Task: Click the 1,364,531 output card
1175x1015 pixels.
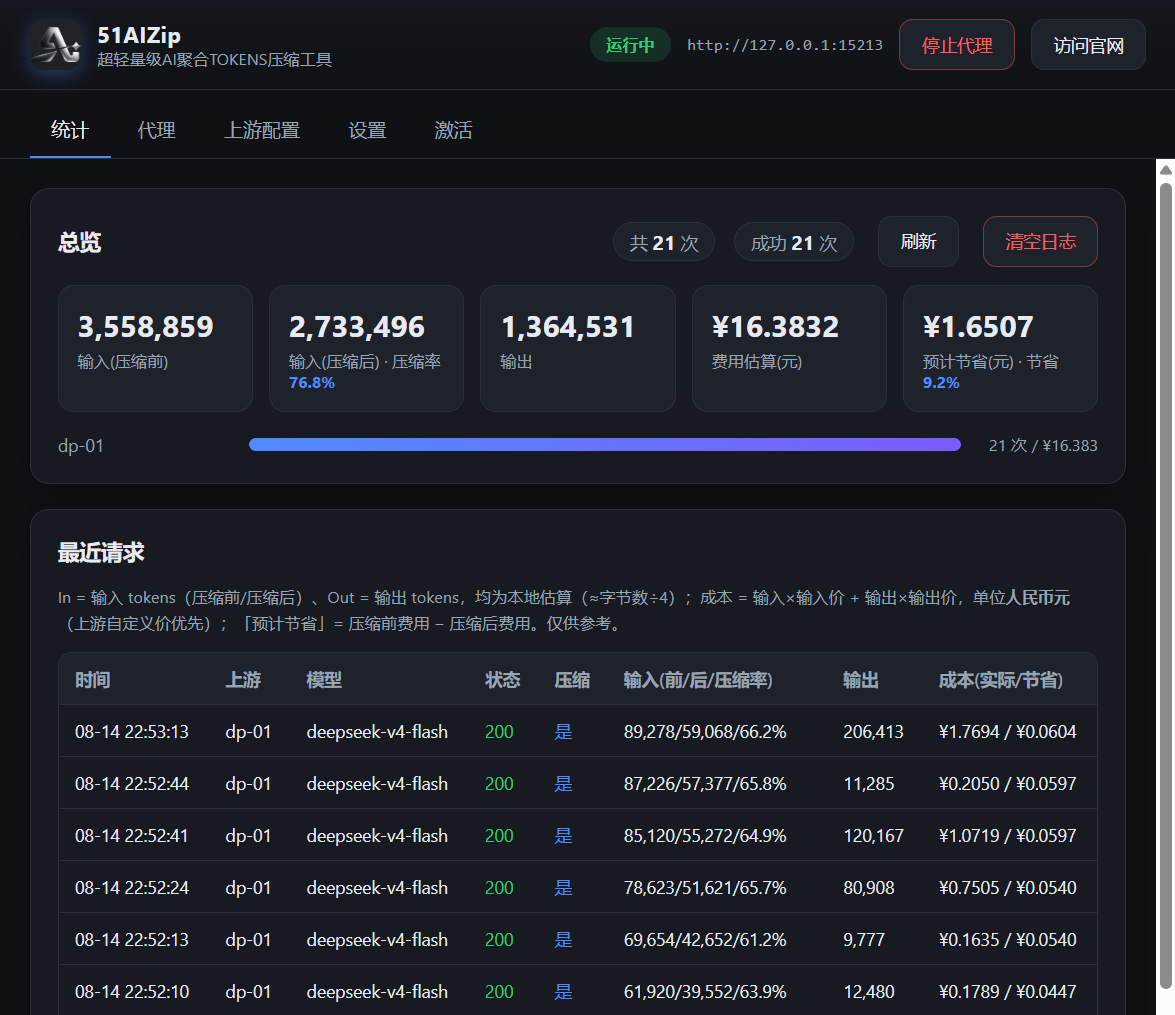Action: coord(578,348)
